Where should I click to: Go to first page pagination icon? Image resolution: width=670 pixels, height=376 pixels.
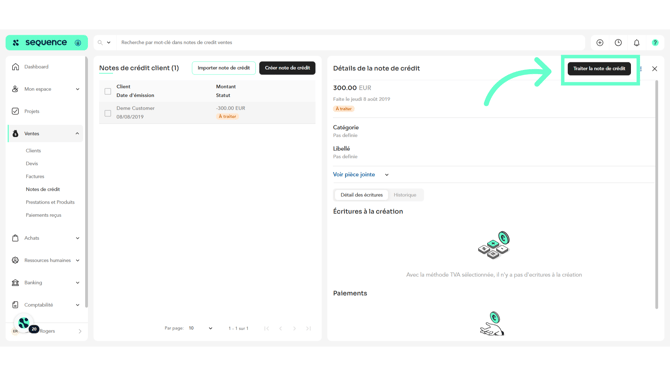coord(267,328)
